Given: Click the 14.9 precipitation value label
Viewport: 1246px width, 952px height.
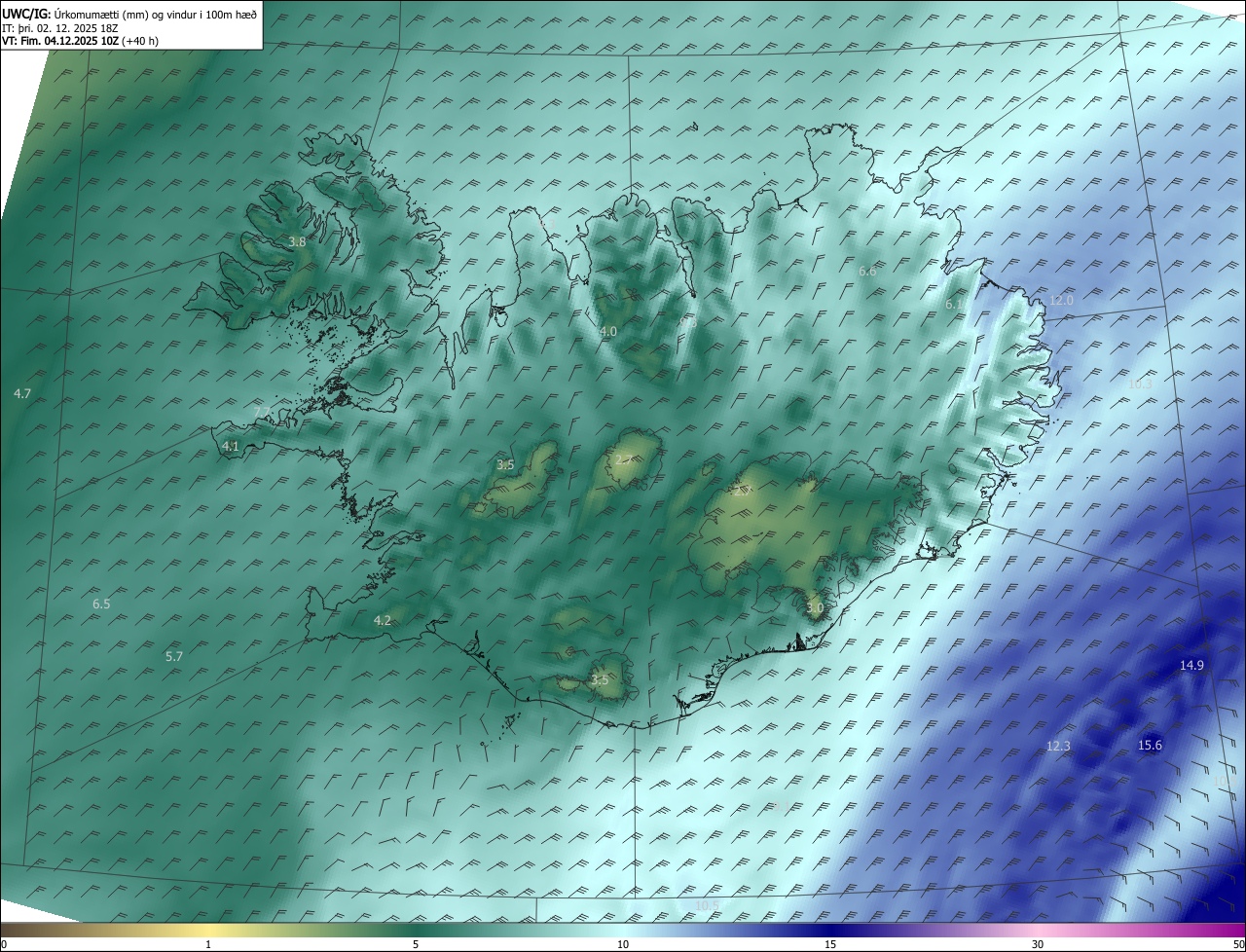Looking at the screenshot, I should 1191,665.
